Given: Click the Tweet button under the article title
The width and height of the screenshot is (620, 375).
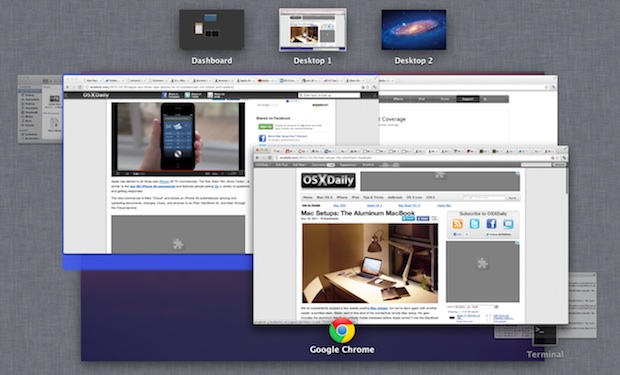Looking at the screenshot, I should coord(408,218).
